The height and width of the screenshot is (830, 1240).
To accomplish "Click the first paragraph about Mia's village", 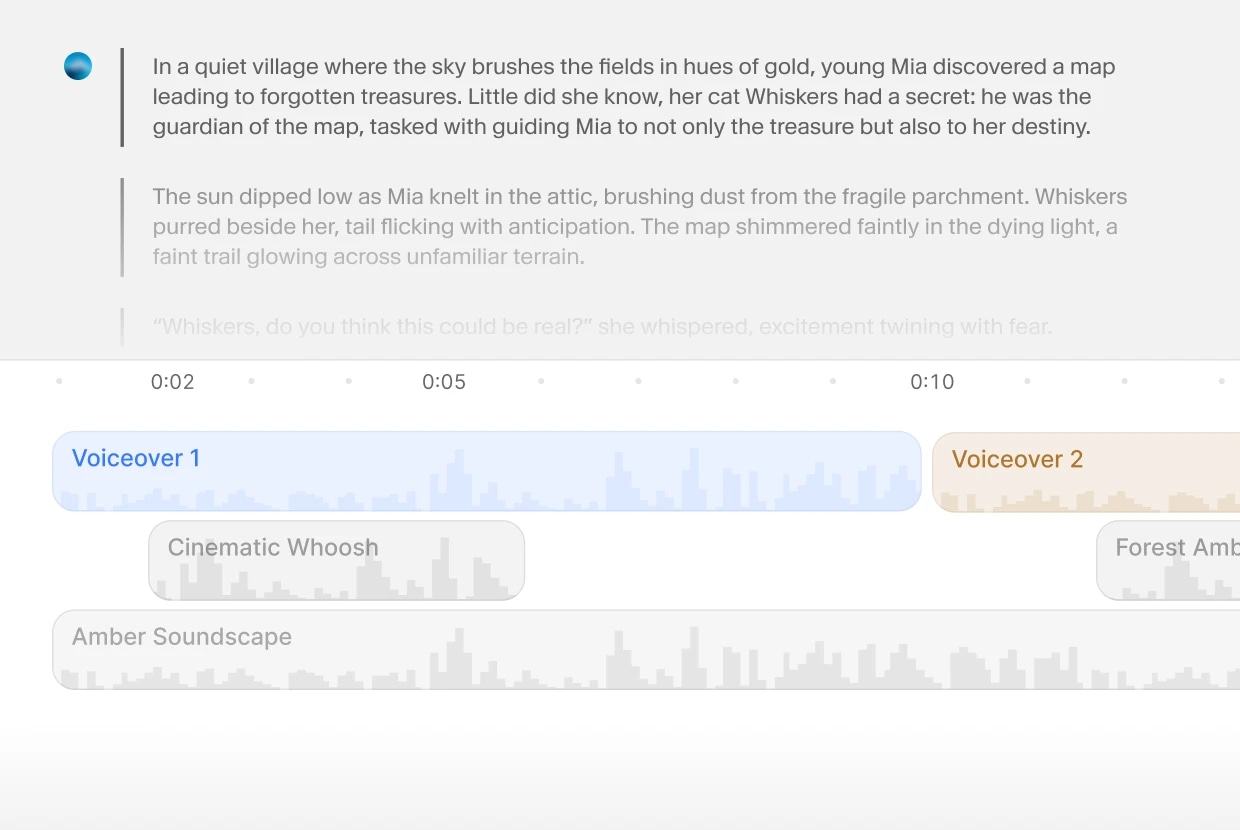I will [x=634, y=97].
